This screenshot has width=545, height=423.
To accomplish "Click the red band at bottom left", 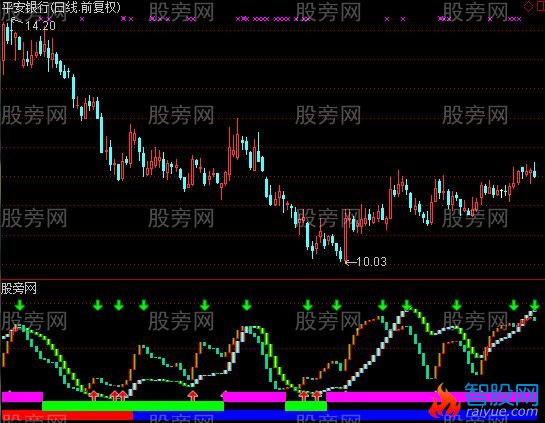I will (67, 416).
